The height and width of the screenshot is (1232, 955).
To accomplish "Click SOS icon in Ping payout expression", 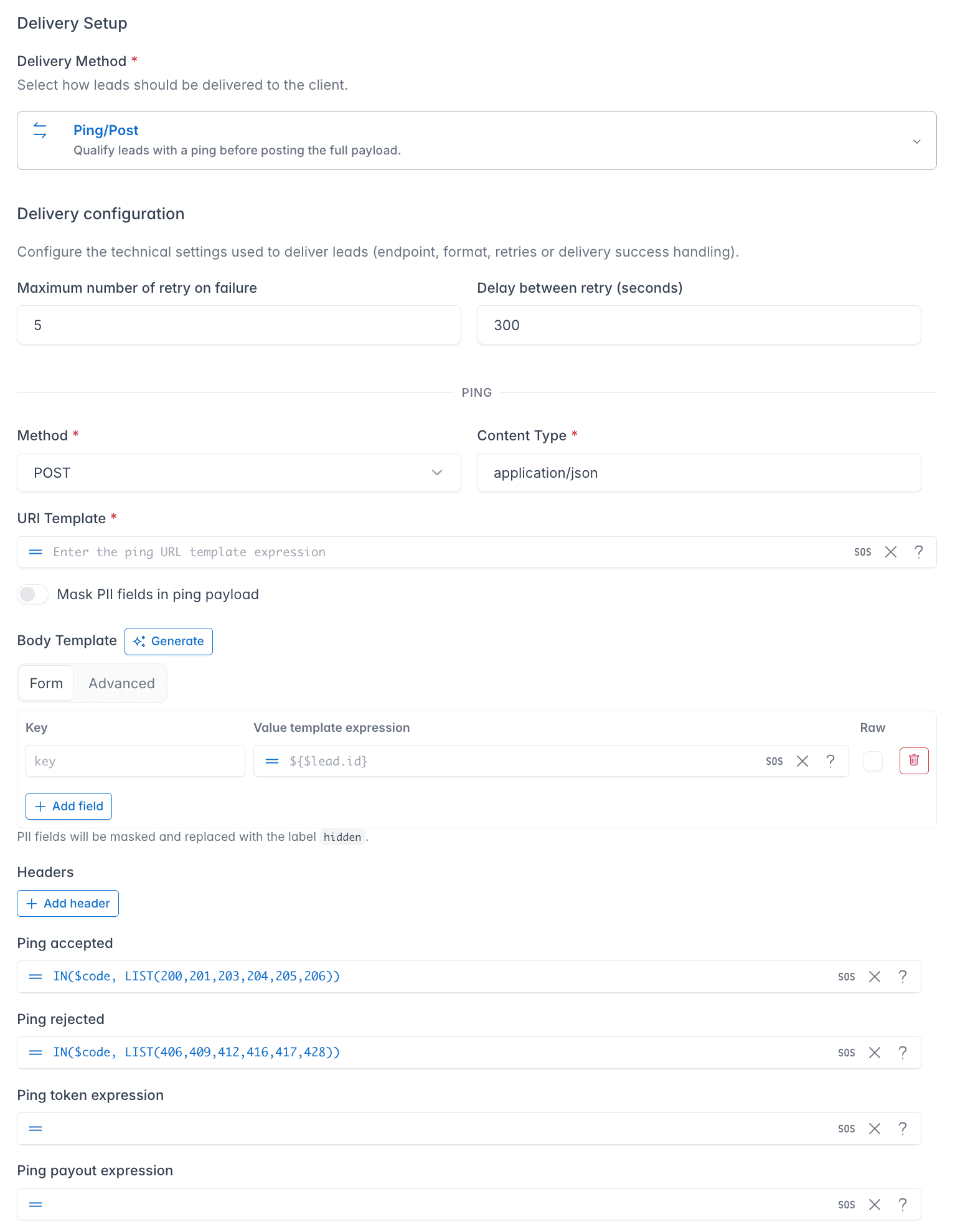I will tap(846, 1205).
